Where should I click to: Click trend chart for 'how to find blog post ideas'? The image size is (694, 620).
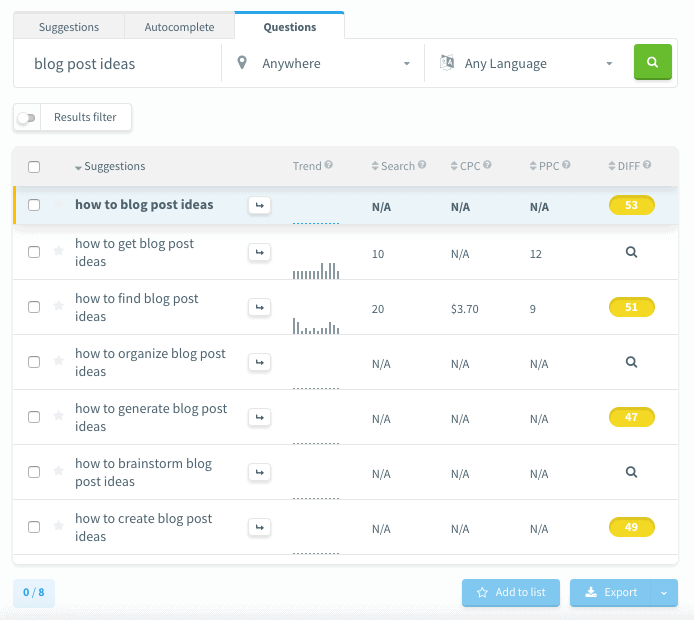pyautogui.click(x=316, y=326)
